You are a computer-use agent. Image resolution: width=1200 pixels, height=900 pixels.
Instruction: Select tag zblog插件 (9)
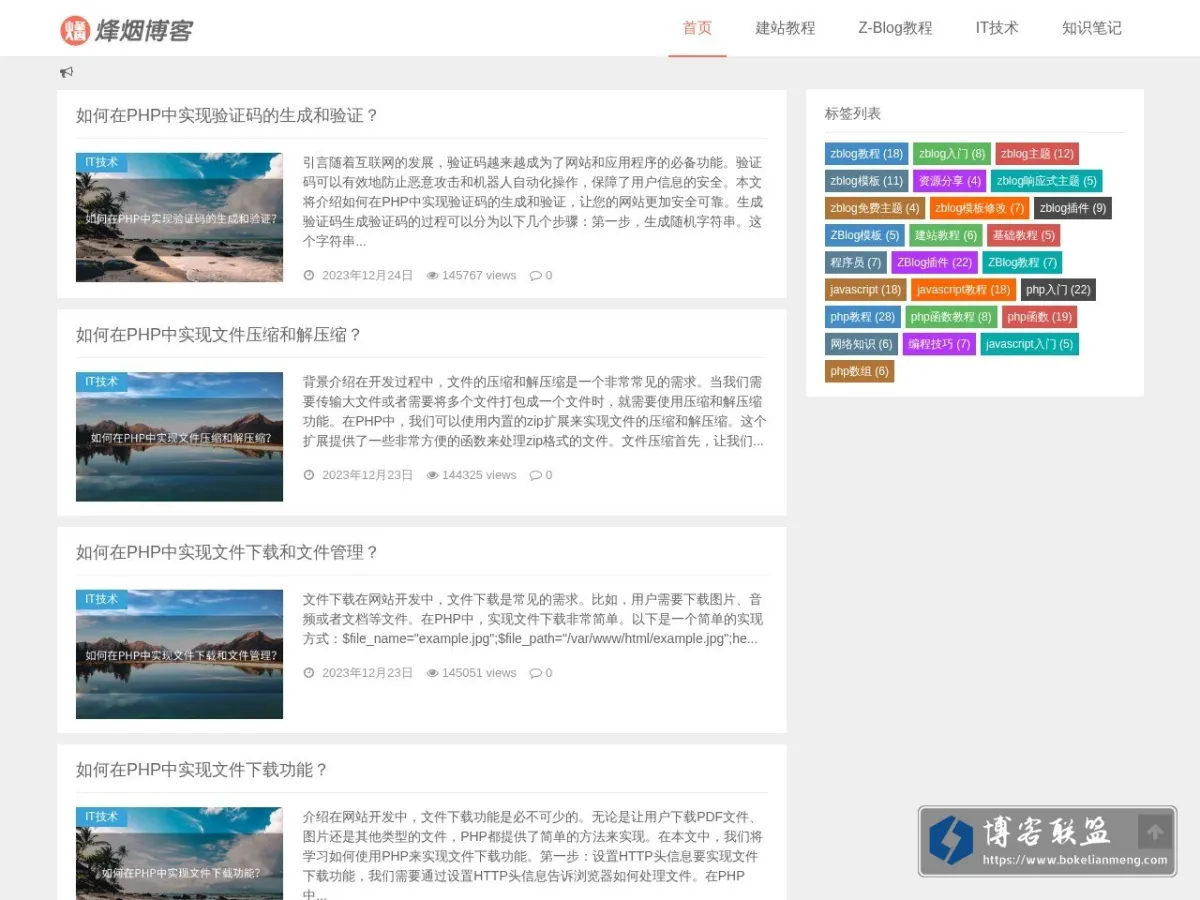pos(1073,208)
